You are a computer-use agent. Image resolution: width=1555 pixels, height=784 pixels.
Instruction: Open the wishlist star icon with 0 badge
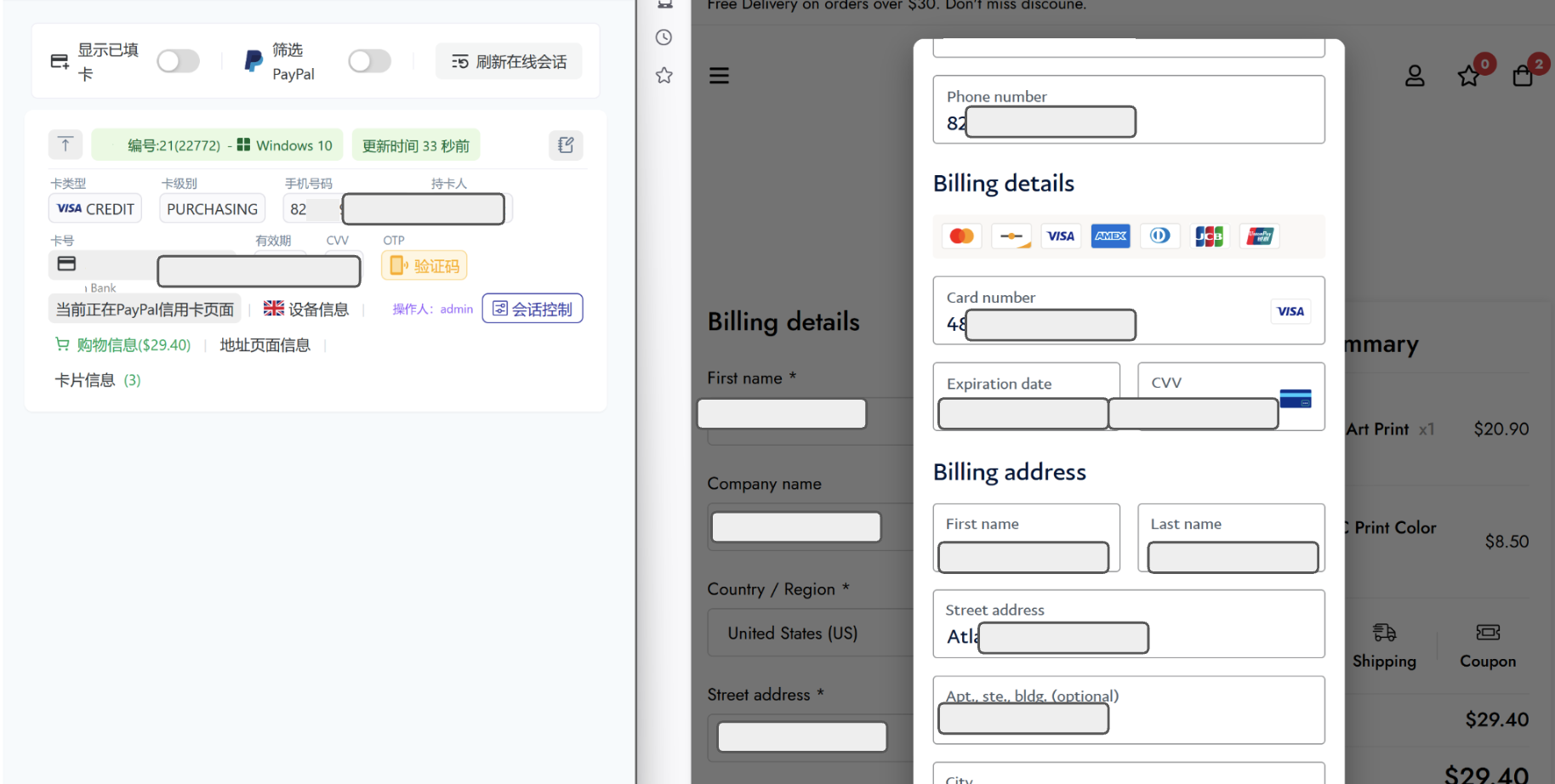(1469, 76)
